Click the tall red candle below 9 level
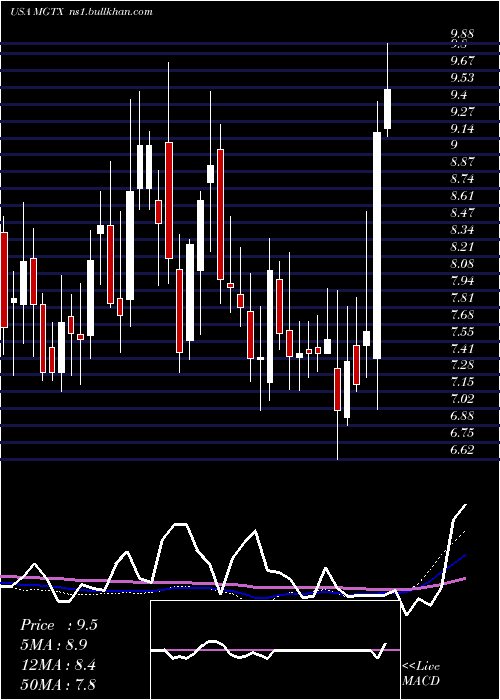 [x=169, y=200]
